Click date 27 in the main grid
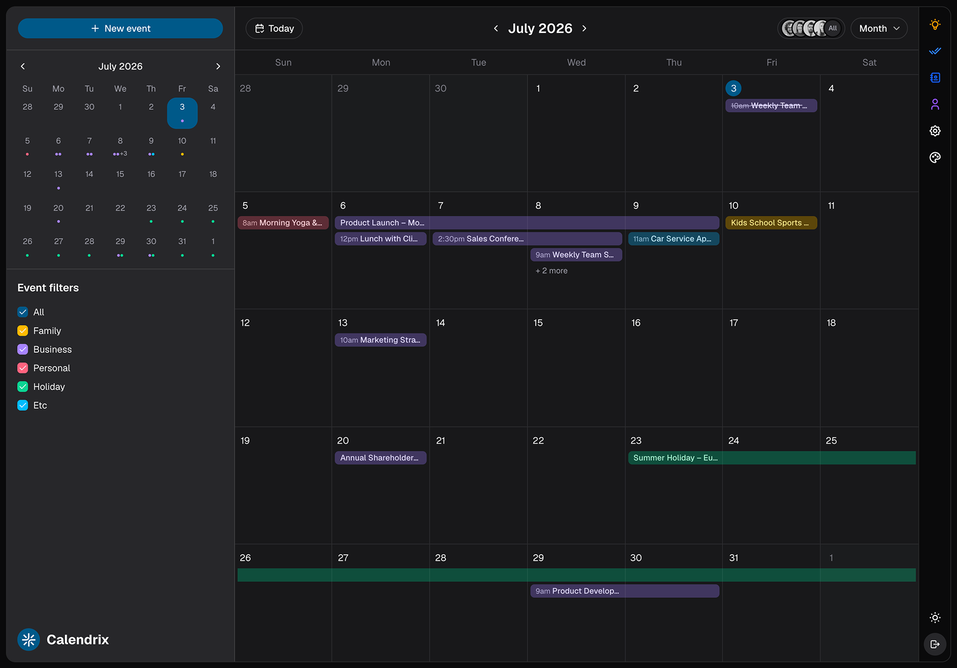Screen dimensions: 957x668 [x=343, y=558]
